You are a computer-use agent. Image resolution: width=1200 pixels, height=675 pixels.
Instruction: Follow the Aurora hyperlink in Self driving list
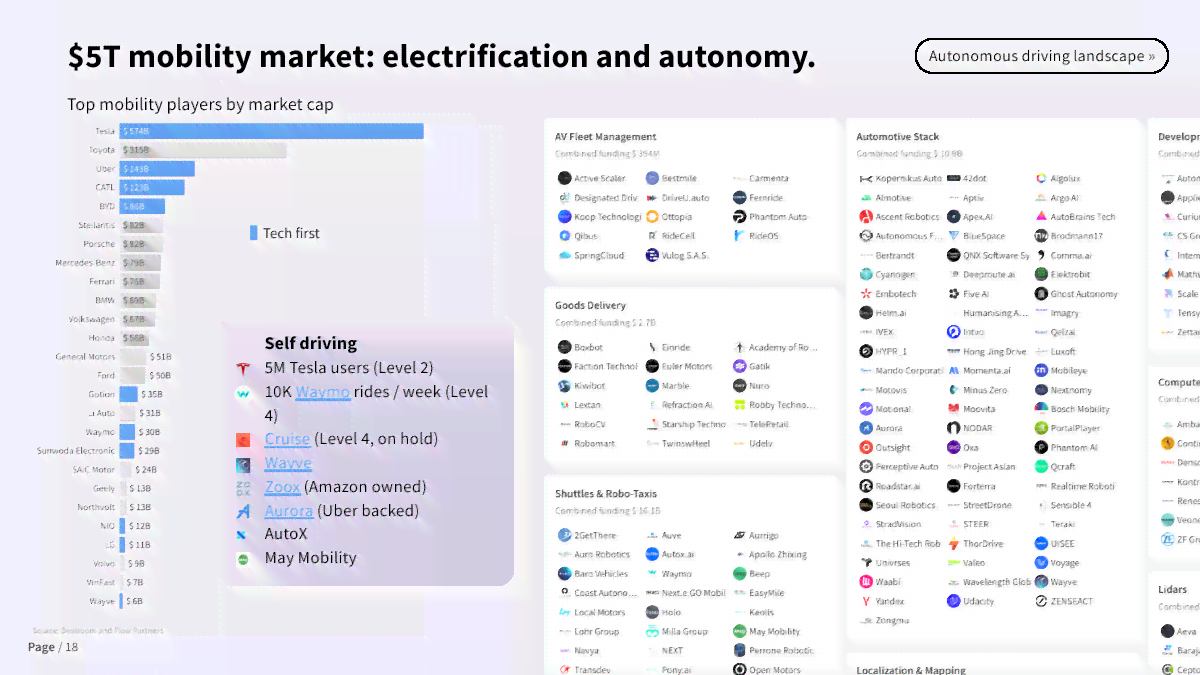289,511
